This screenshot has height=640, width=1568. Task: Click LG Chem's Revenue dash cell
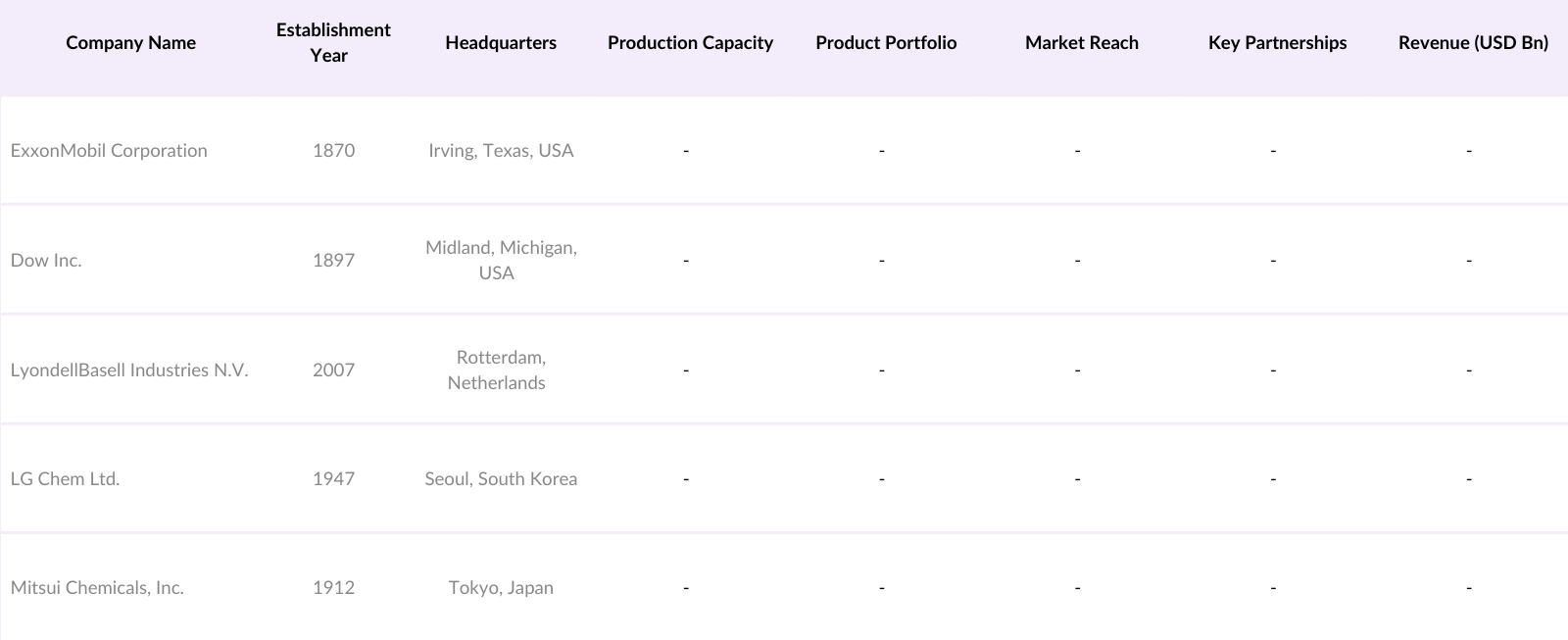tap(1469, 479)
